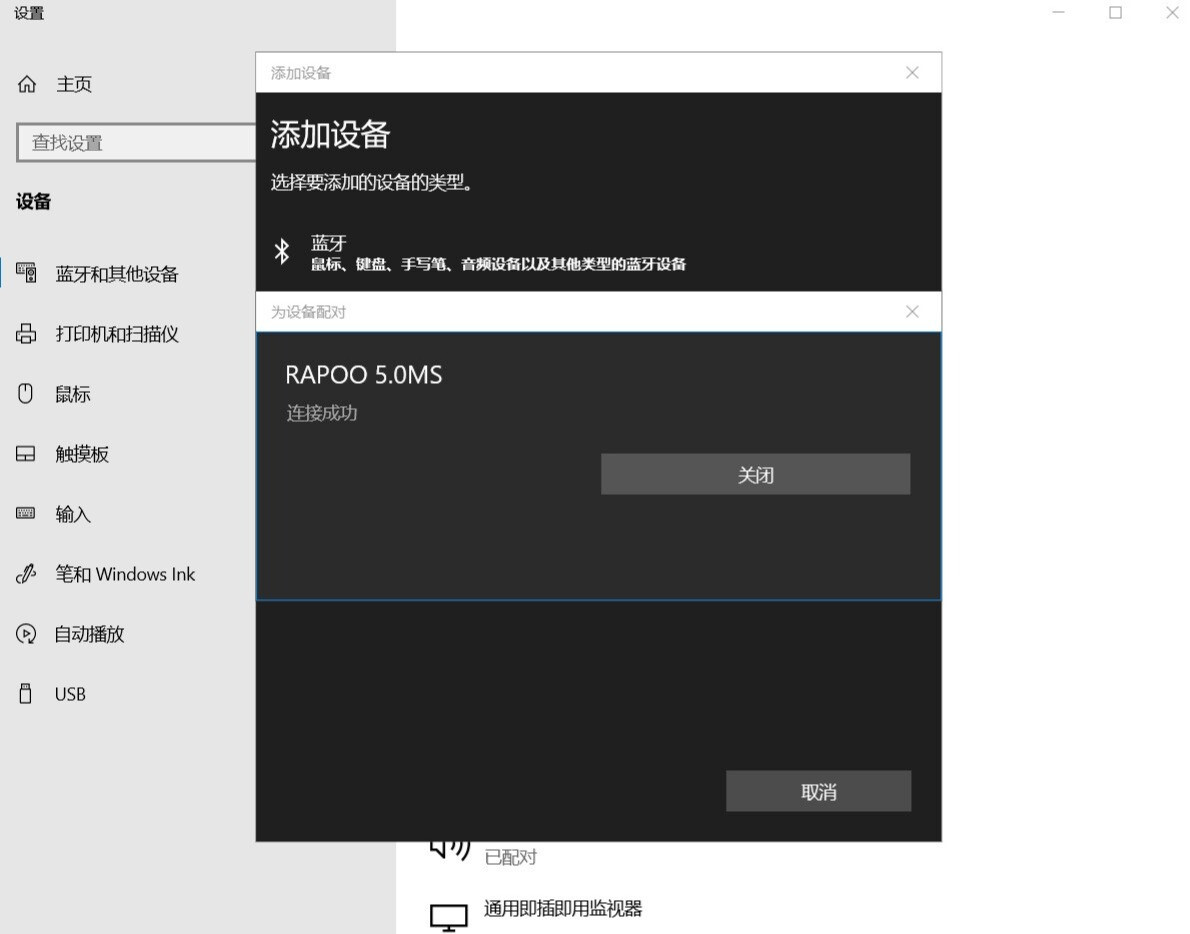Click the 蓝牙和其他设备 sidebar icon
The width and height of the screenshot is (1190, 934).
[26, 273]
